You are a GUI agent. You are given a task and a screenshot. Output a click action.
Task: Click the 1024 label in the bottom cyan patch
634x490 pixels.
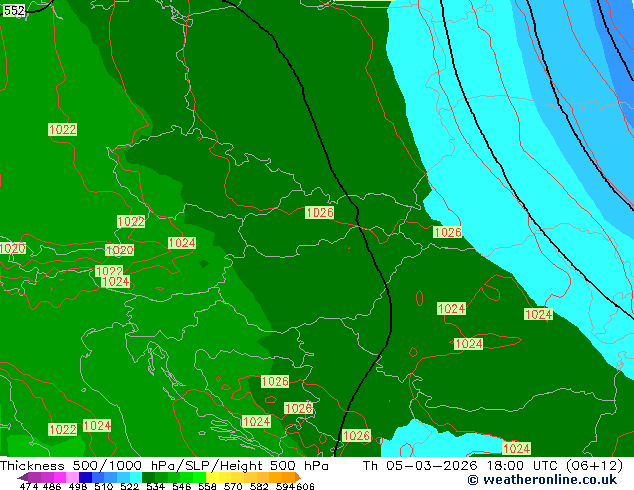[x=516, y=448]
